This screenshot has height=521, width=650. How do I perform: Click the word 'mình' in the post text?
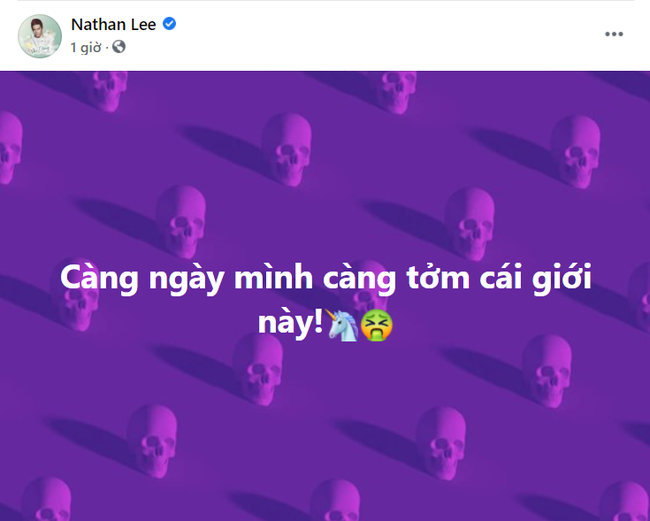[273, 277]
